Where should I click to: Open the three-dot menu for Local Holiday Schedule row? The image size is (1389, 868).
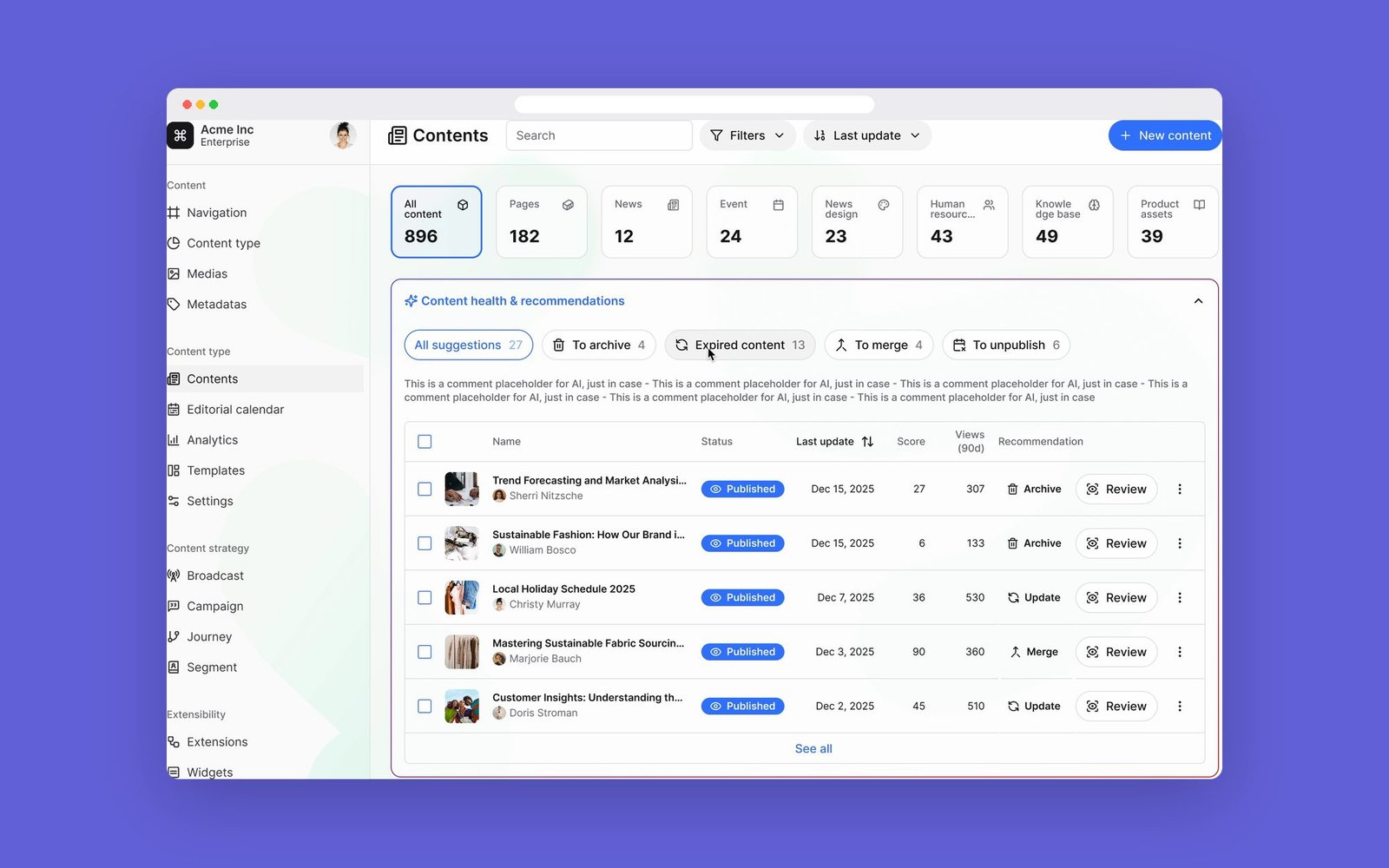(1179, 597)
